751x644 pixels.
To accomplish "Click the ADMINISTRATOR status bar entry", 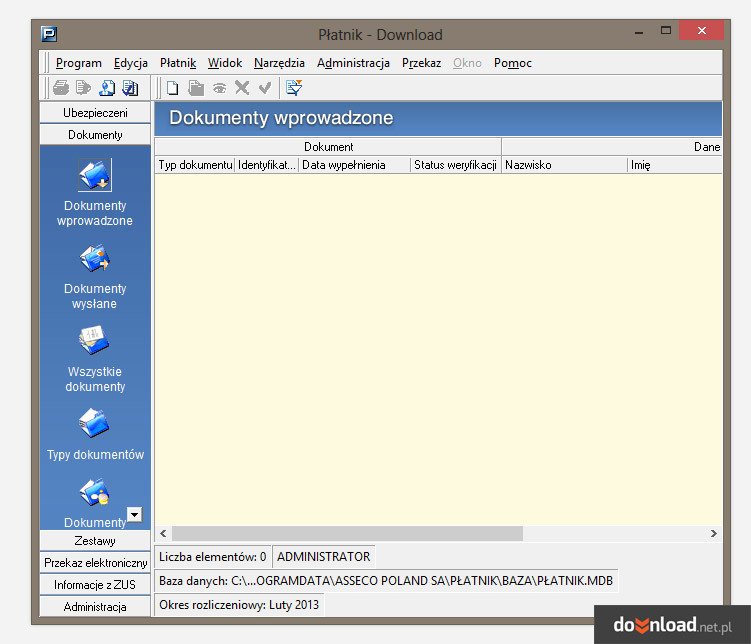I will coord(324,557).
